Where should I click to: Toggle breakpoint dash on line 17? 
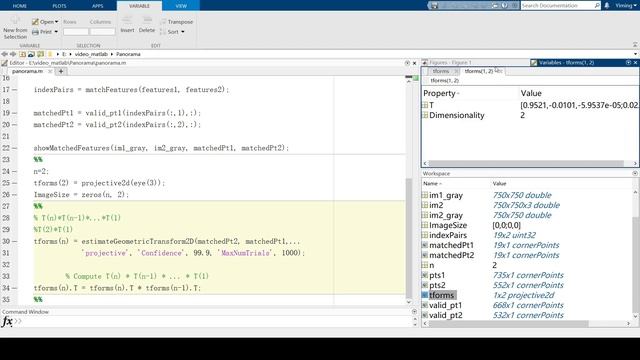(x=14, y=90)
